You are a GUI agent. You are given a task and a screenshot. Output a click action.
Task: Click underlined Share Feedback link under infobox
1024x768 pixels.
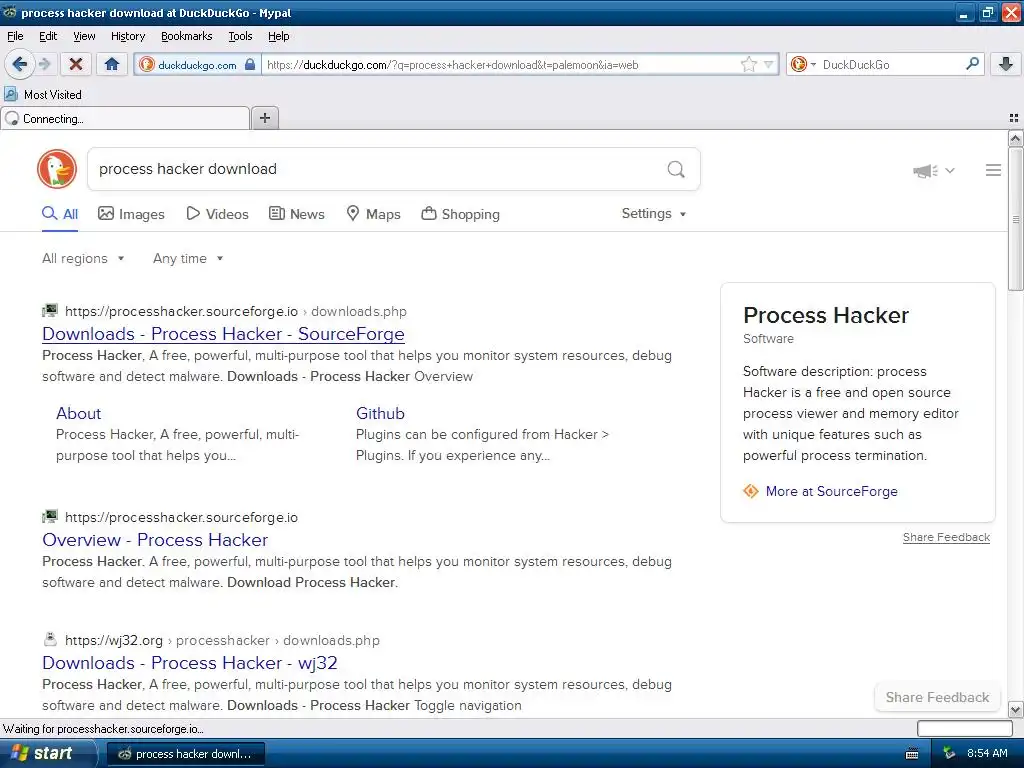946,537
